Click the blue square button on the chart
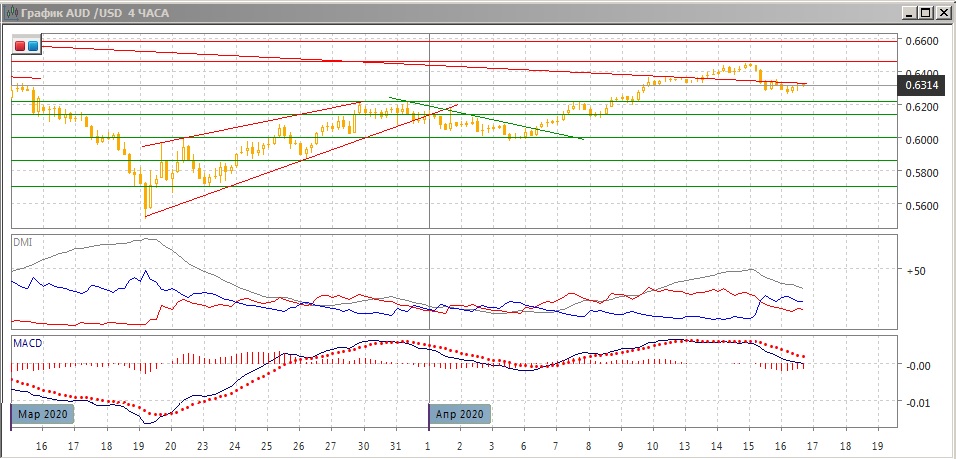956x459 pixels. (x=32, y=46)
